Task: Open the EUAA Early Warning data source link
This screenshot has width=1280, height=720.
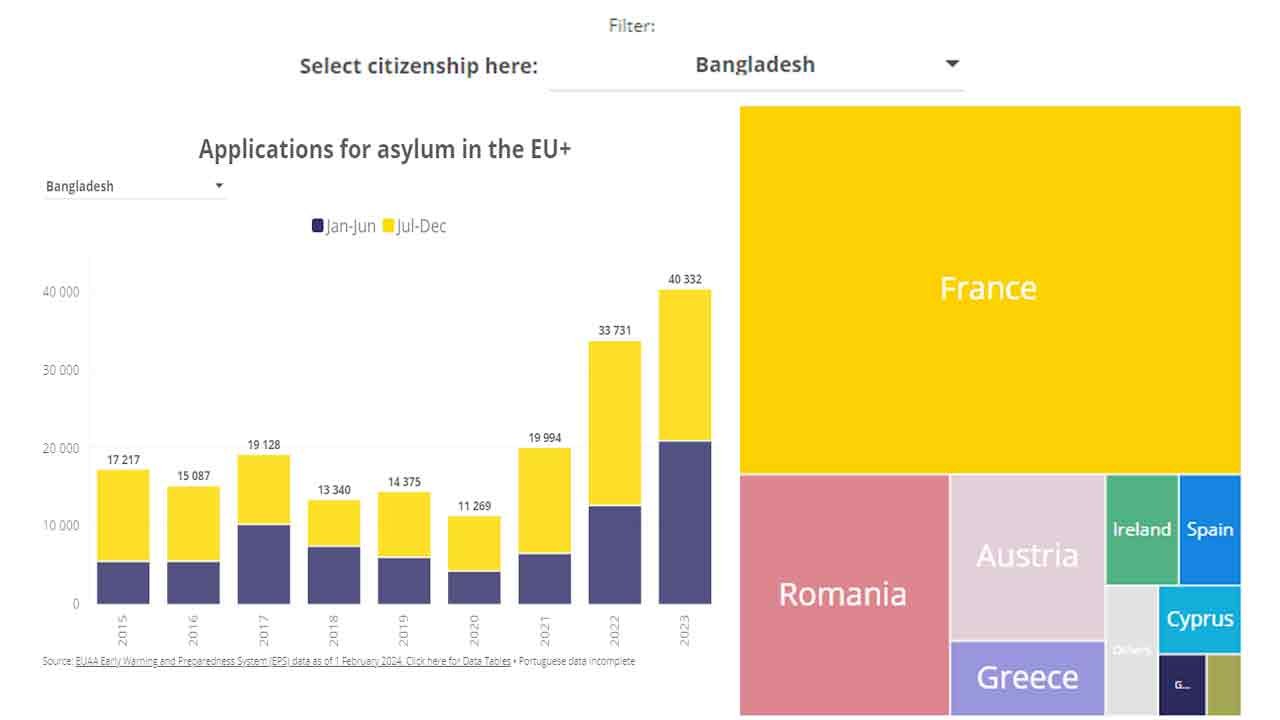Action: 293,661
